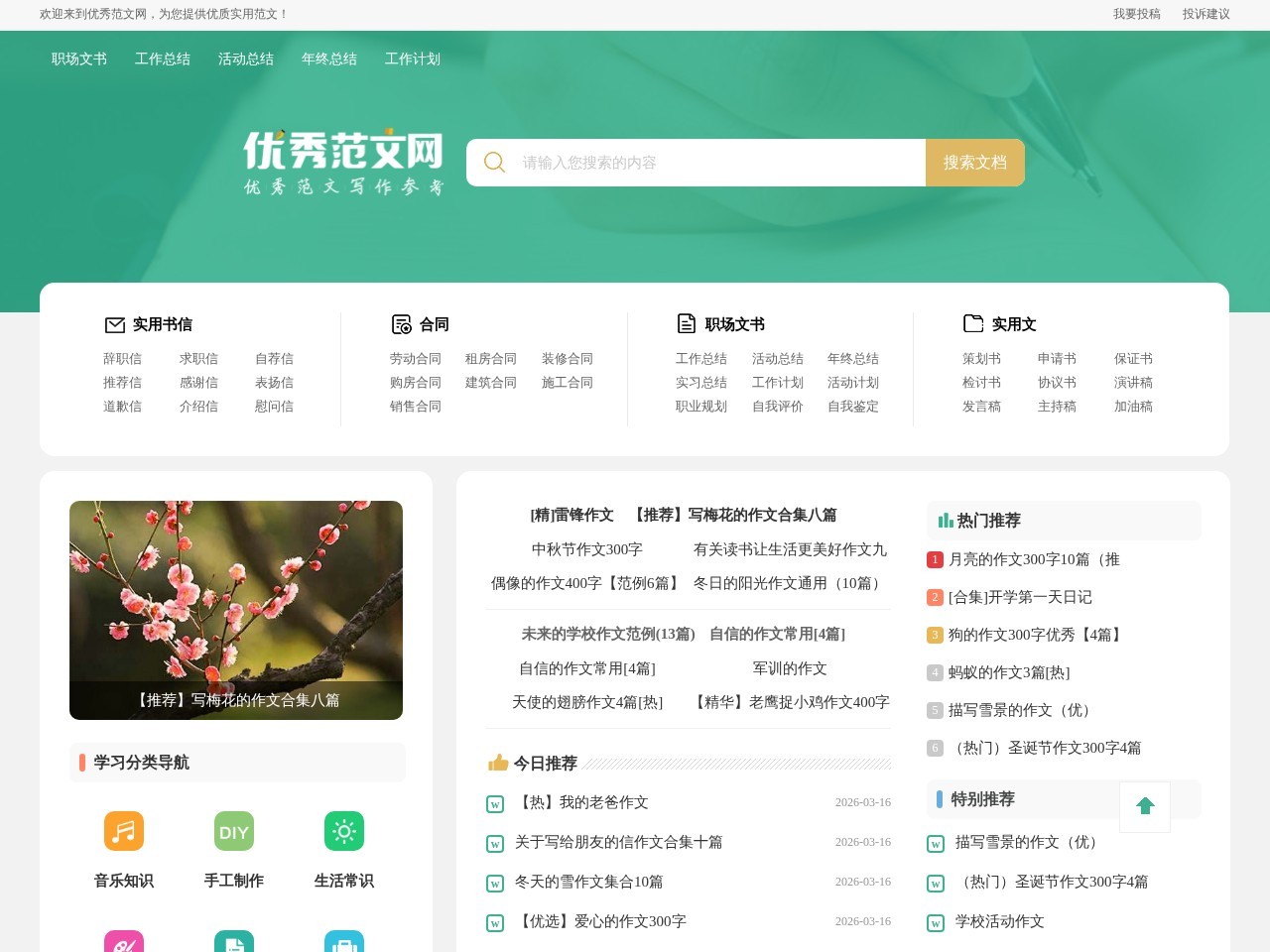This screenshot has width=1270, height=952.
Task: Click the envelope icon beside 实用书信
Action: (x=114, y=323)
